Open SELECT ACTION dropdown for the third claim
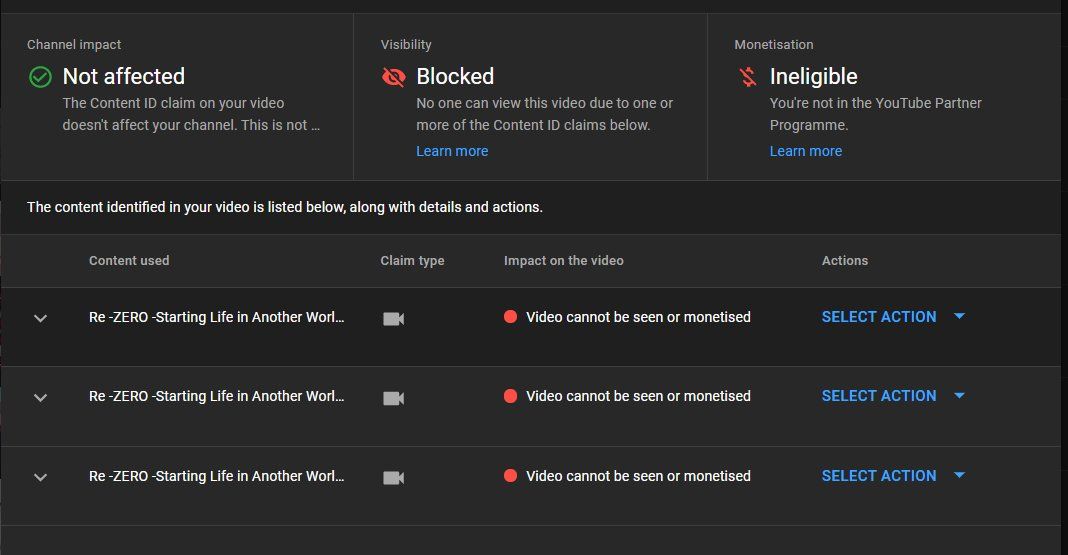Image resolution: width=1068 pixels, height=555 pixels. click(x=892, y=475)
